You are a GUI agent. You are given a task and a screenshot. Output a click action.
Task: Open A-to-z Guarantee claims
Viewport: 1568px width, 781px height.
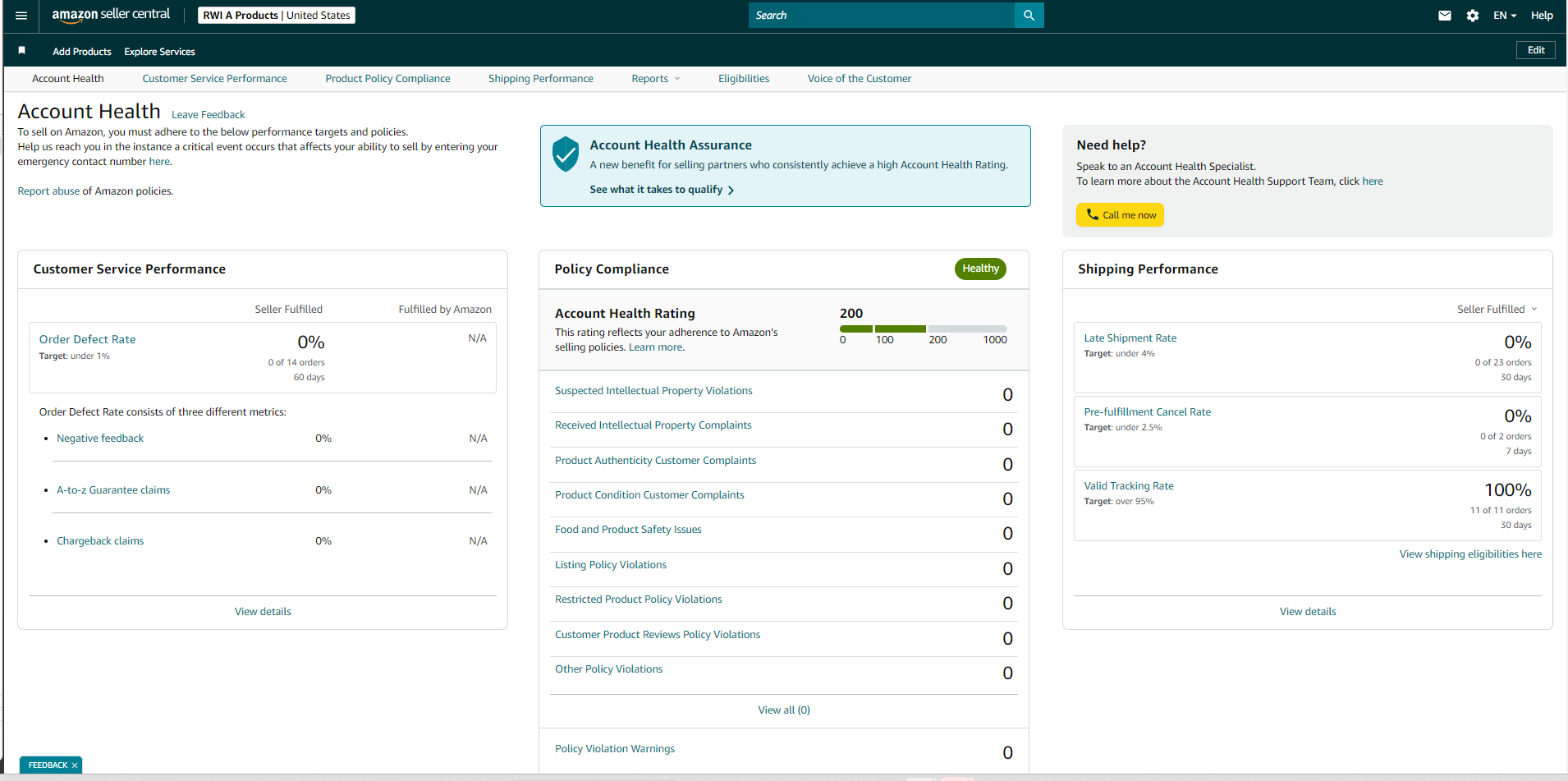point(113,490)
